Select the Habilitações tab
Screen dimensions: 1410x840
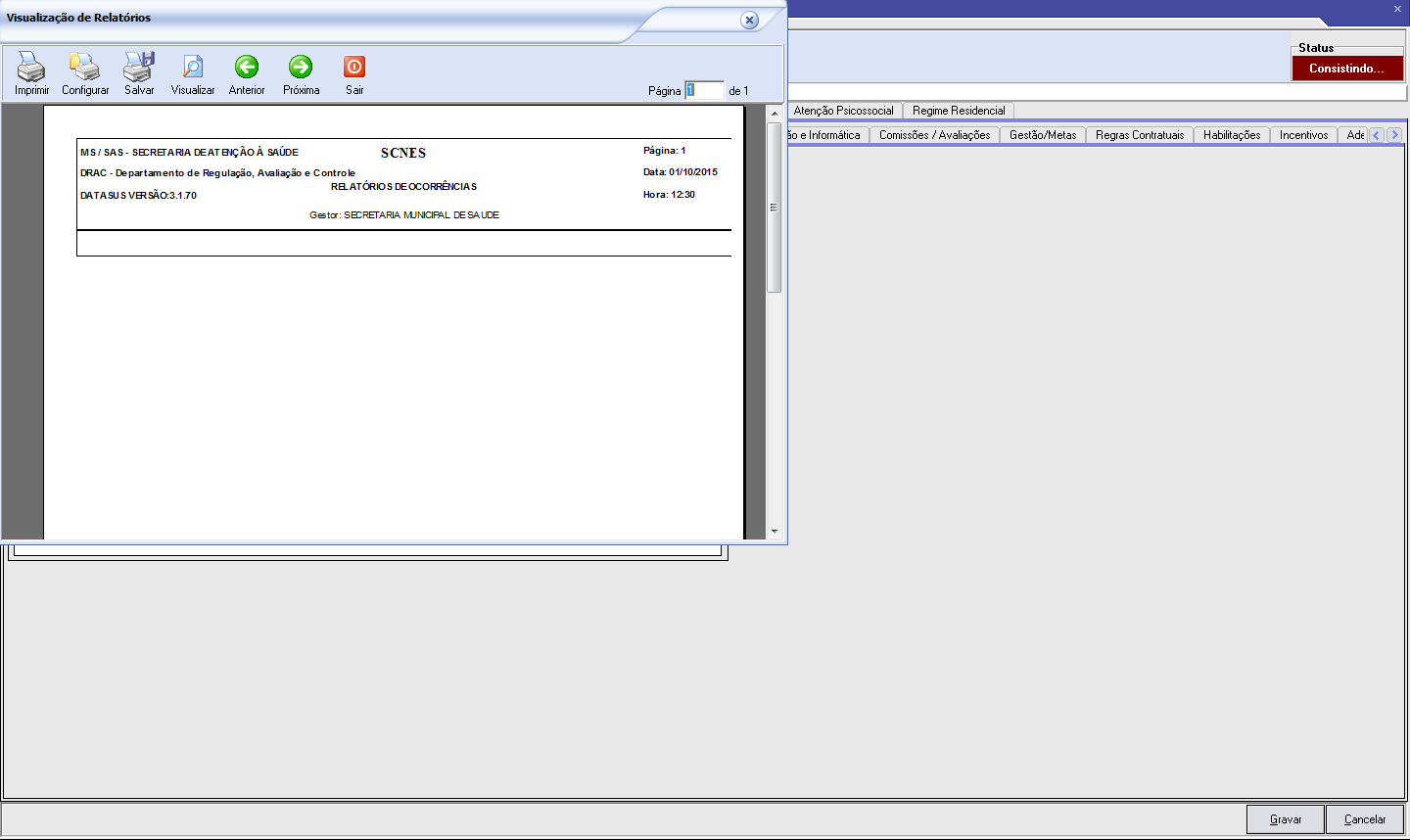pos(1232,135)
